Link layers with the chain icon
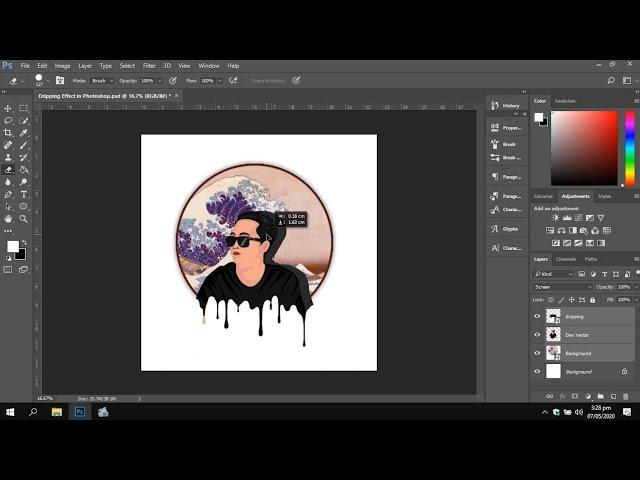Screen dimensions: 640x480 tap(549, 396)
